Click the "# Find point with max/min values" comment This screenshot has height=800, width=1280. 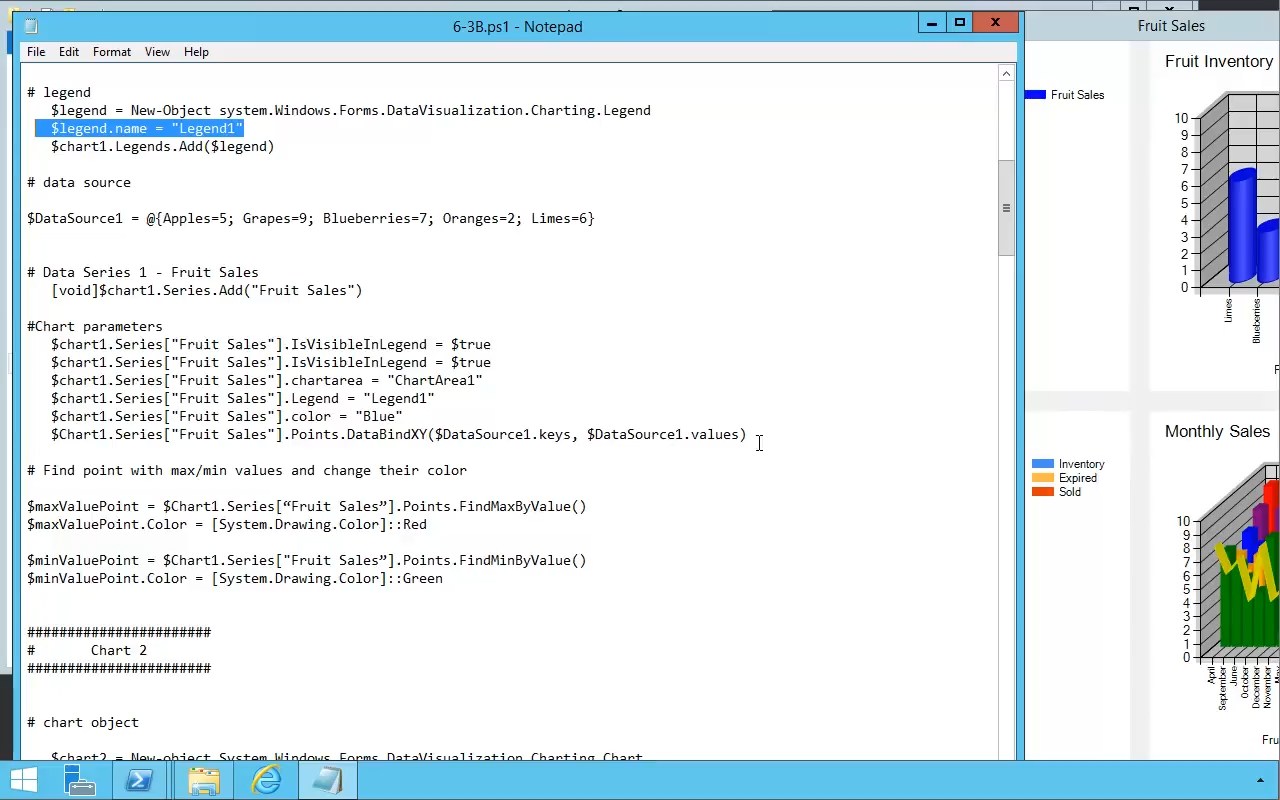tap(247, 470)
